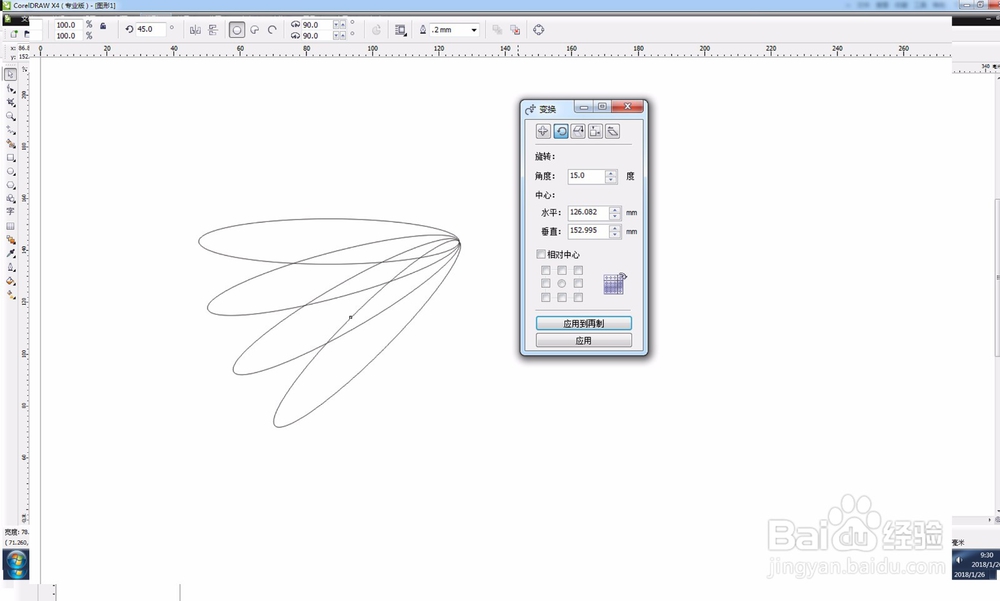Enable the 相对中心 checkbox
The image size is (1000, 601).
click(541, 254)
